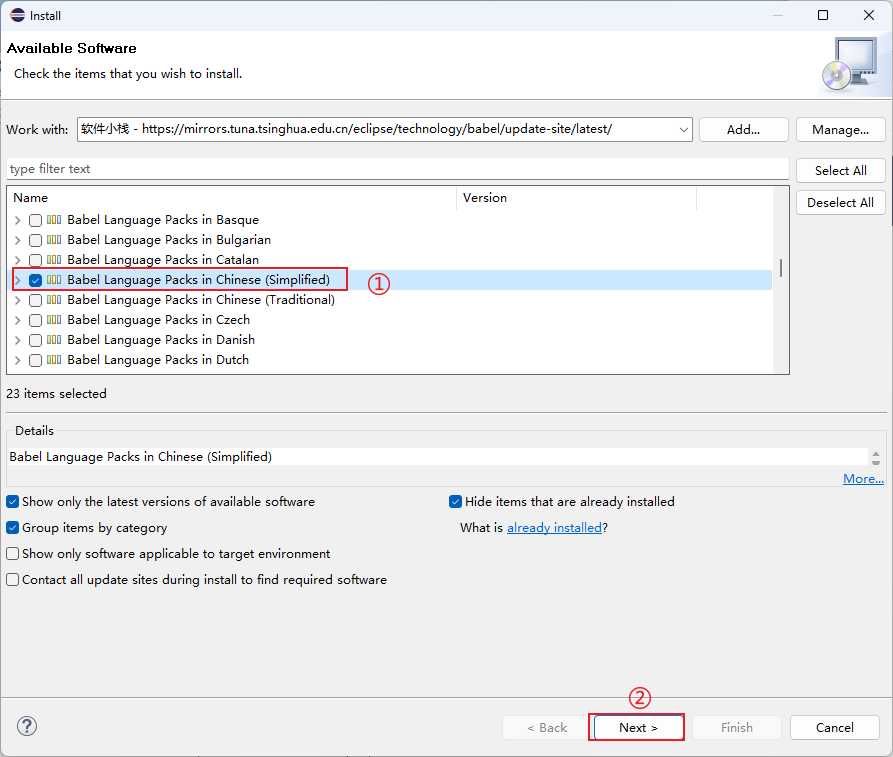Check the Dutch language pack checkbox
Screen dimensions: 893x757
[x=35, y=360]
